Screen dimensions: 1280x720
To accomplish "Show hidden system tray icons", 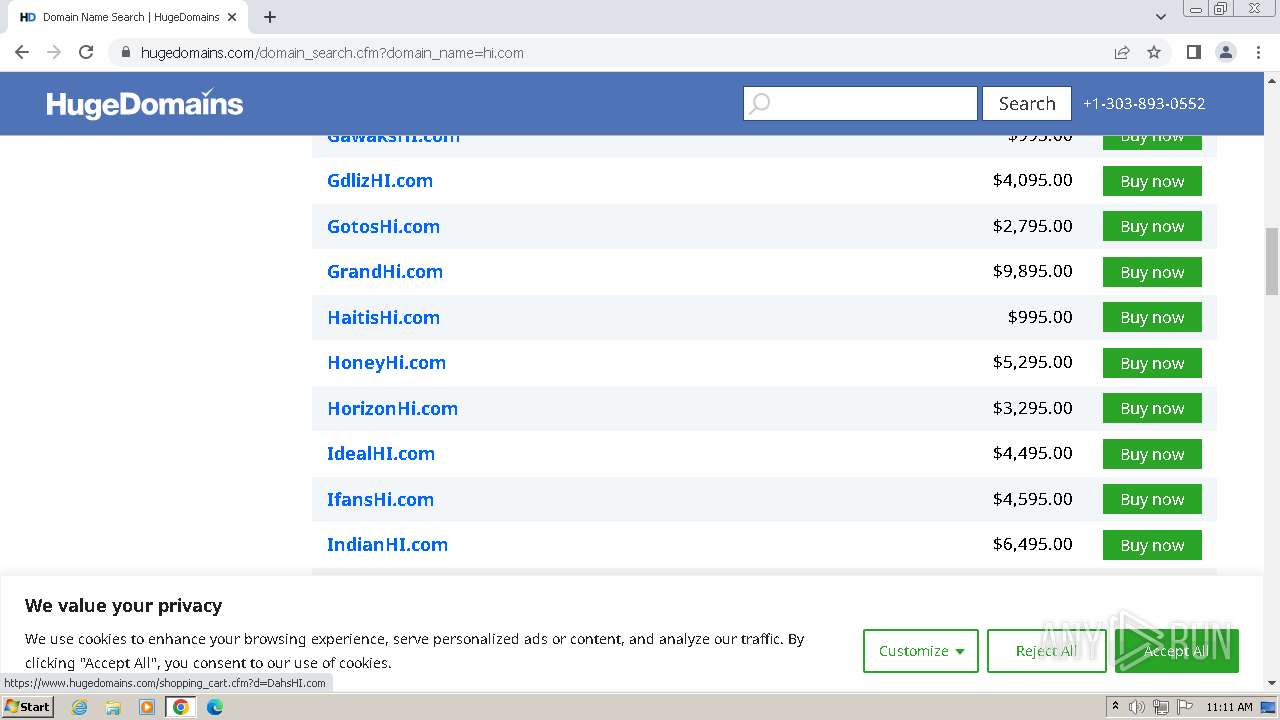I will click(1115, 707).
